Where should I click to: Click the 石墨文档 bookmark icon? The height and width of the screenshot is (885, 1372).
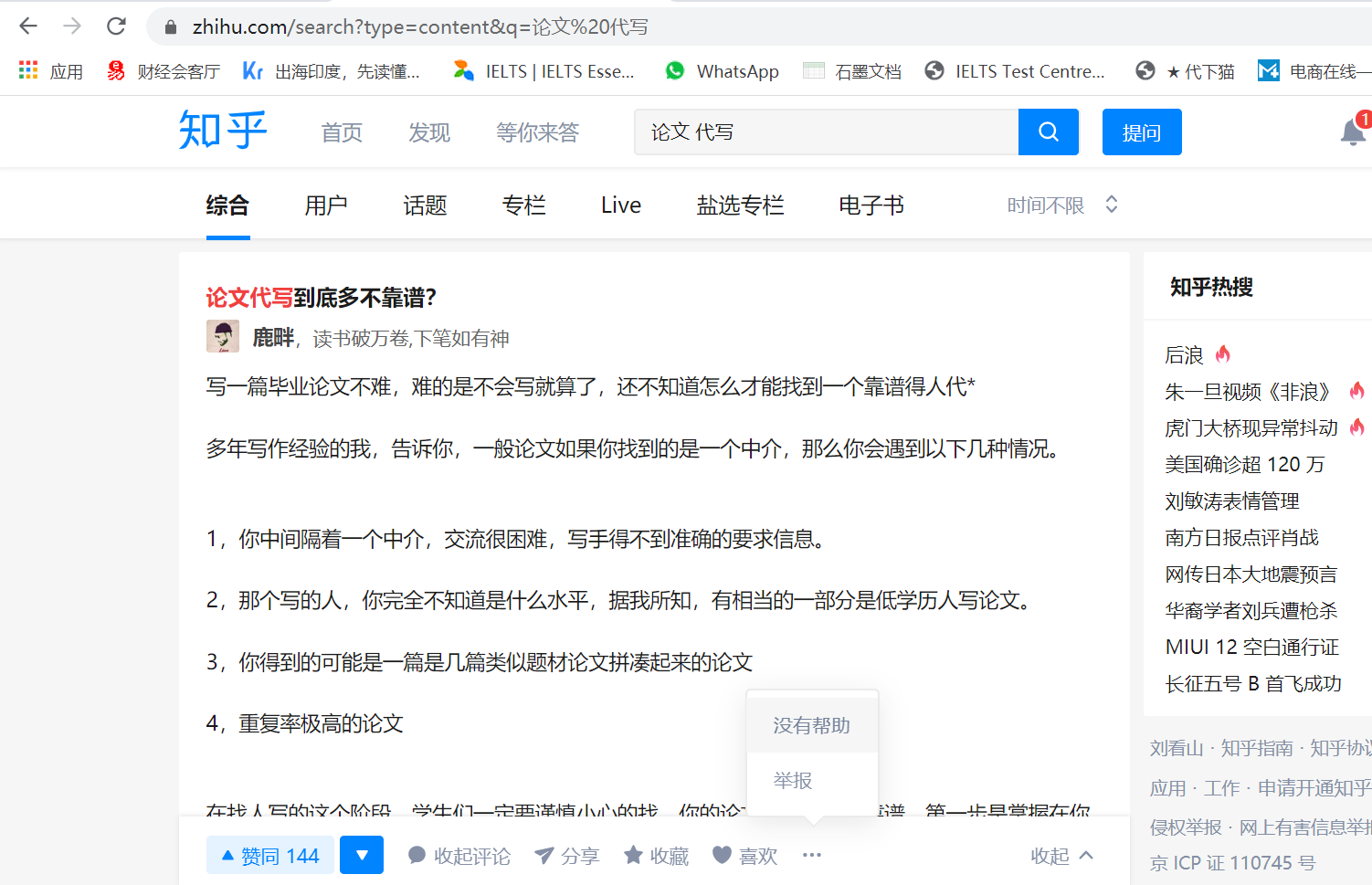811,70
